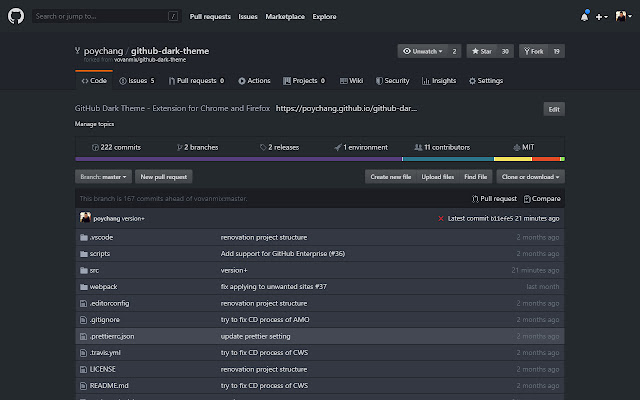The width and height of the screenshot is (640, 400).
Task: Switch to the Projects tab
Action: point(304,81)
